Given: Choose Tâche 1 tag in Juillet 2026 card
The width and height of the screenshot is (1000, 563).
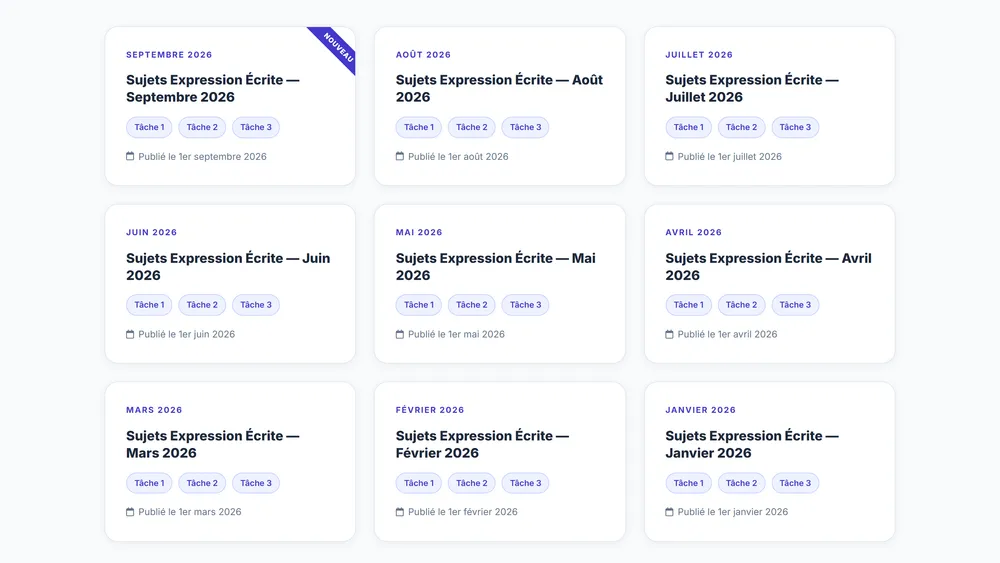Looking at the screenshot, I should tap(688, 127).
